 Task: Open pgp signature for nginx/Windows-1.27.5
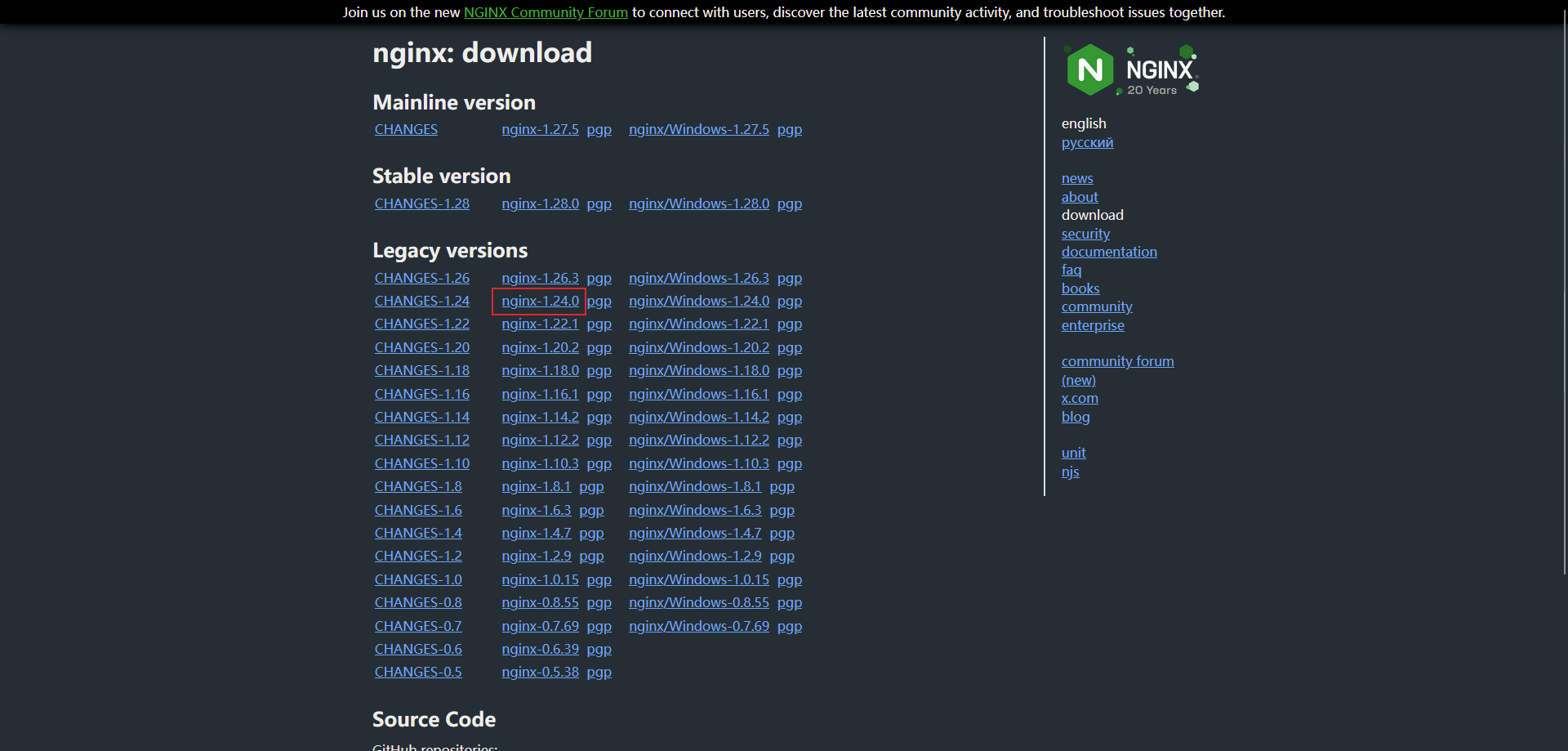coord(790,129)
